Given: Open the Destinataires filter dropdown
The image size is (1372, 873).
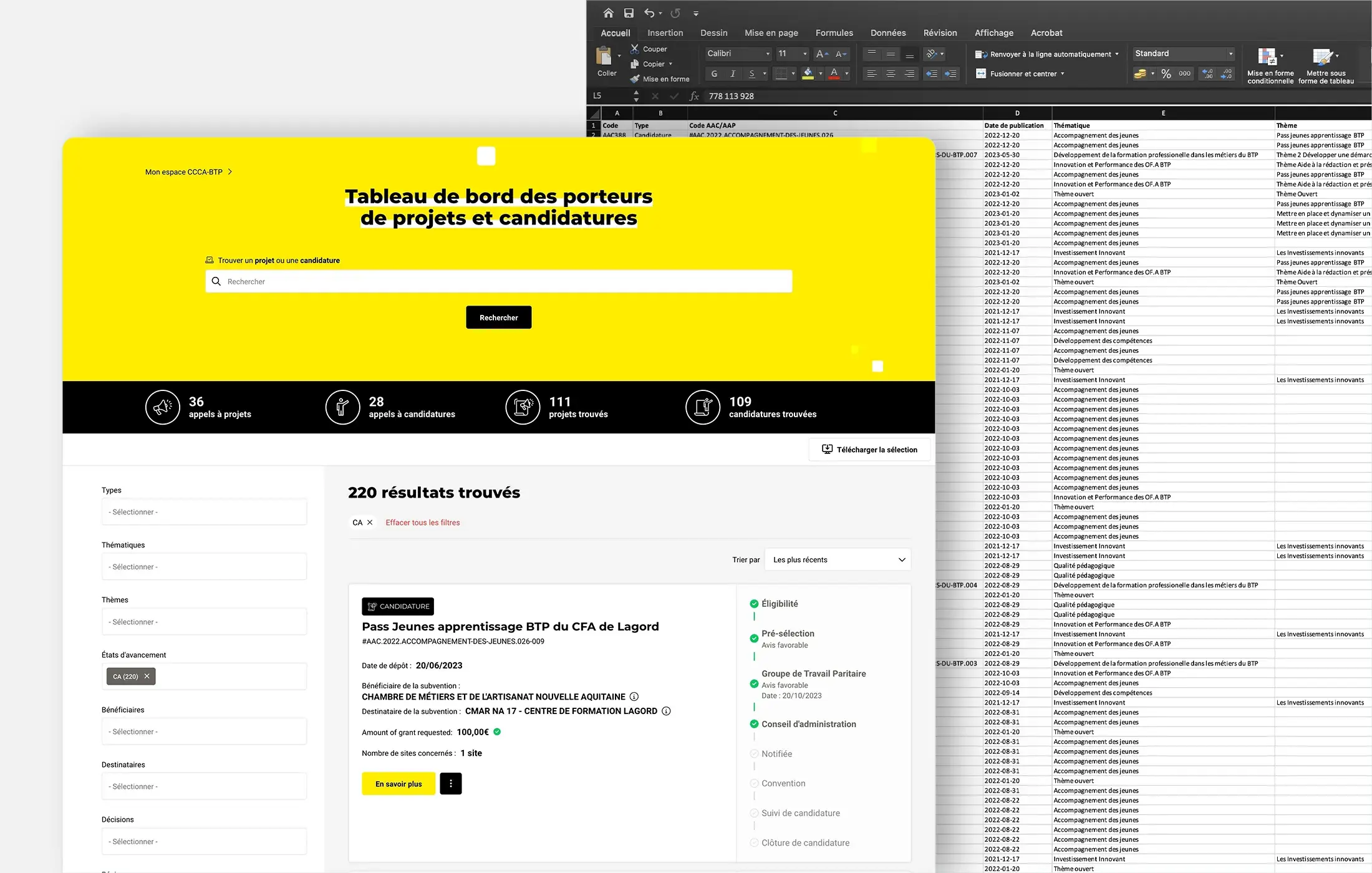Looking at the screenshot, I should (204, 786).
